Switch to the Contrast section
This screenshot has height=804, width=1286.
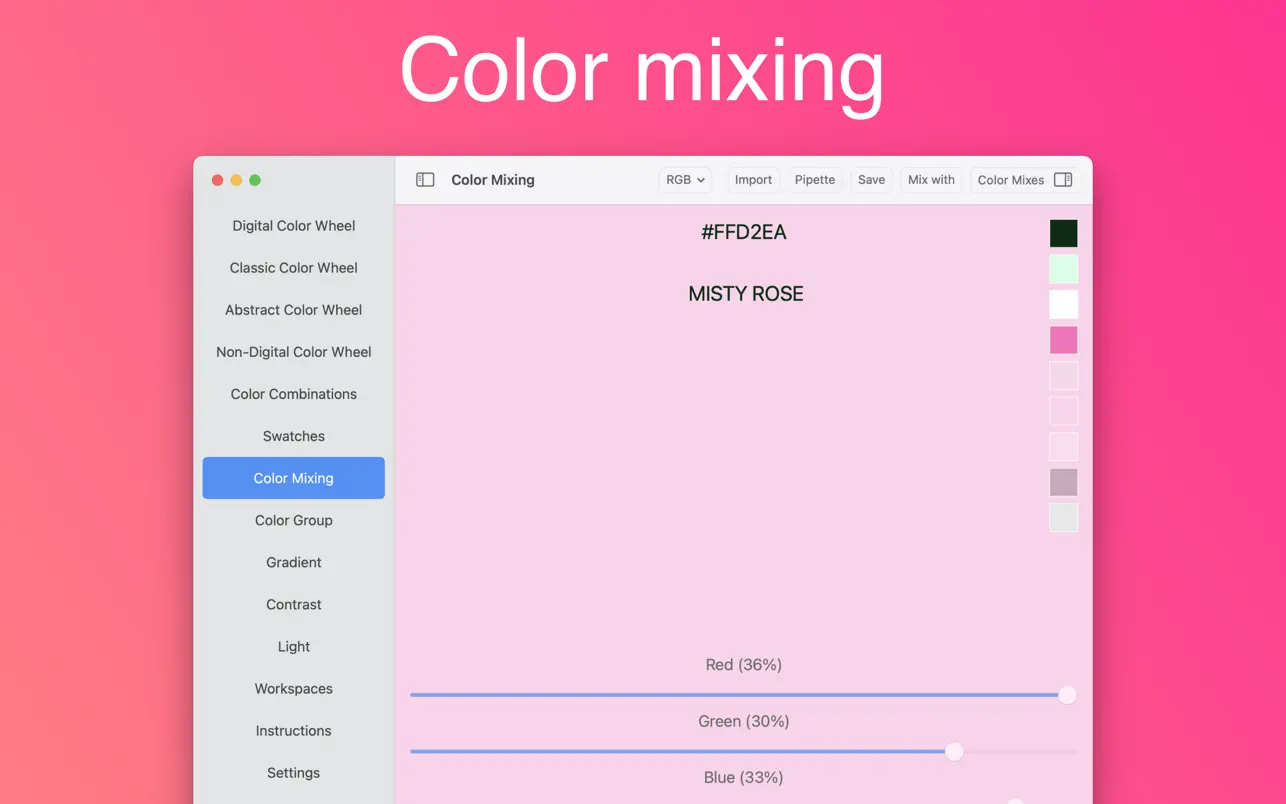(x=293, y=604)
